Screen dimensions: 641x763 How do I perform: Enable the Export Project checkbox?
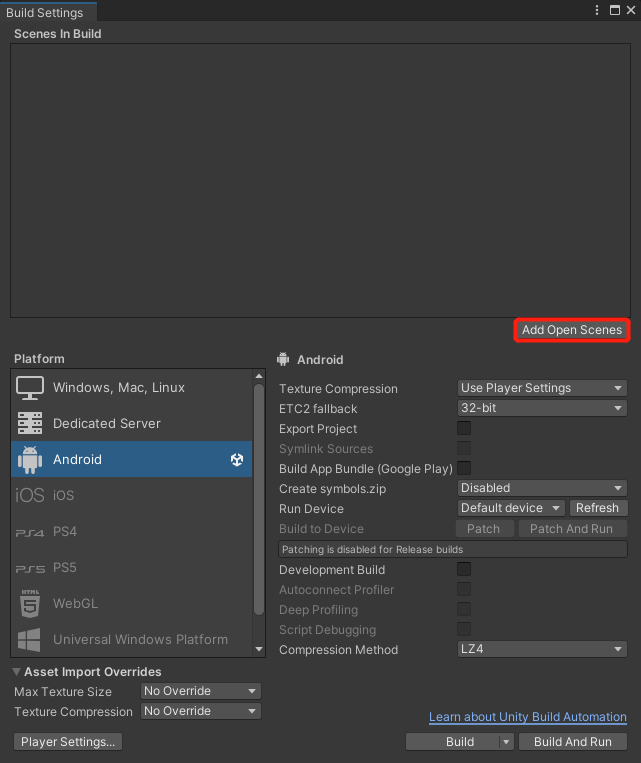click(x=464, y=428)
